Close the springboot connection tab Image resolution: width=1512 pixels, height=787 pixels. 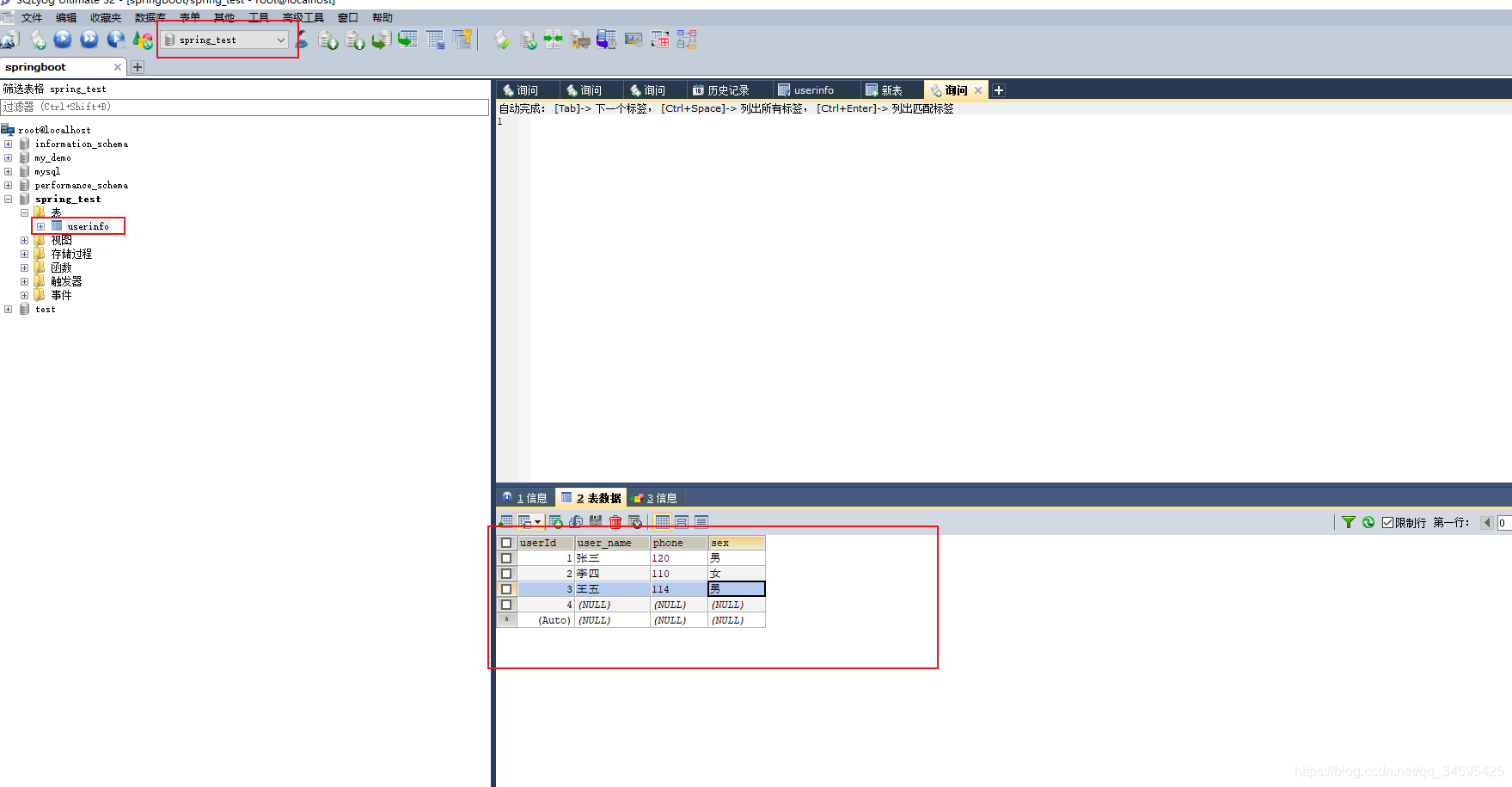[x=118, y=67]
